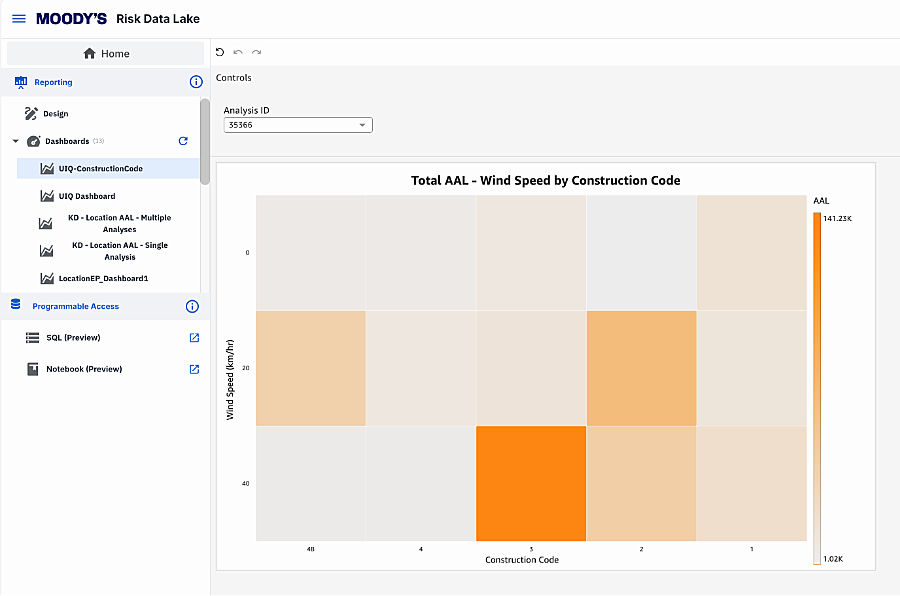
Task: Select heatmap cell code 2 at wind speed 40
Action: [641, 483]
